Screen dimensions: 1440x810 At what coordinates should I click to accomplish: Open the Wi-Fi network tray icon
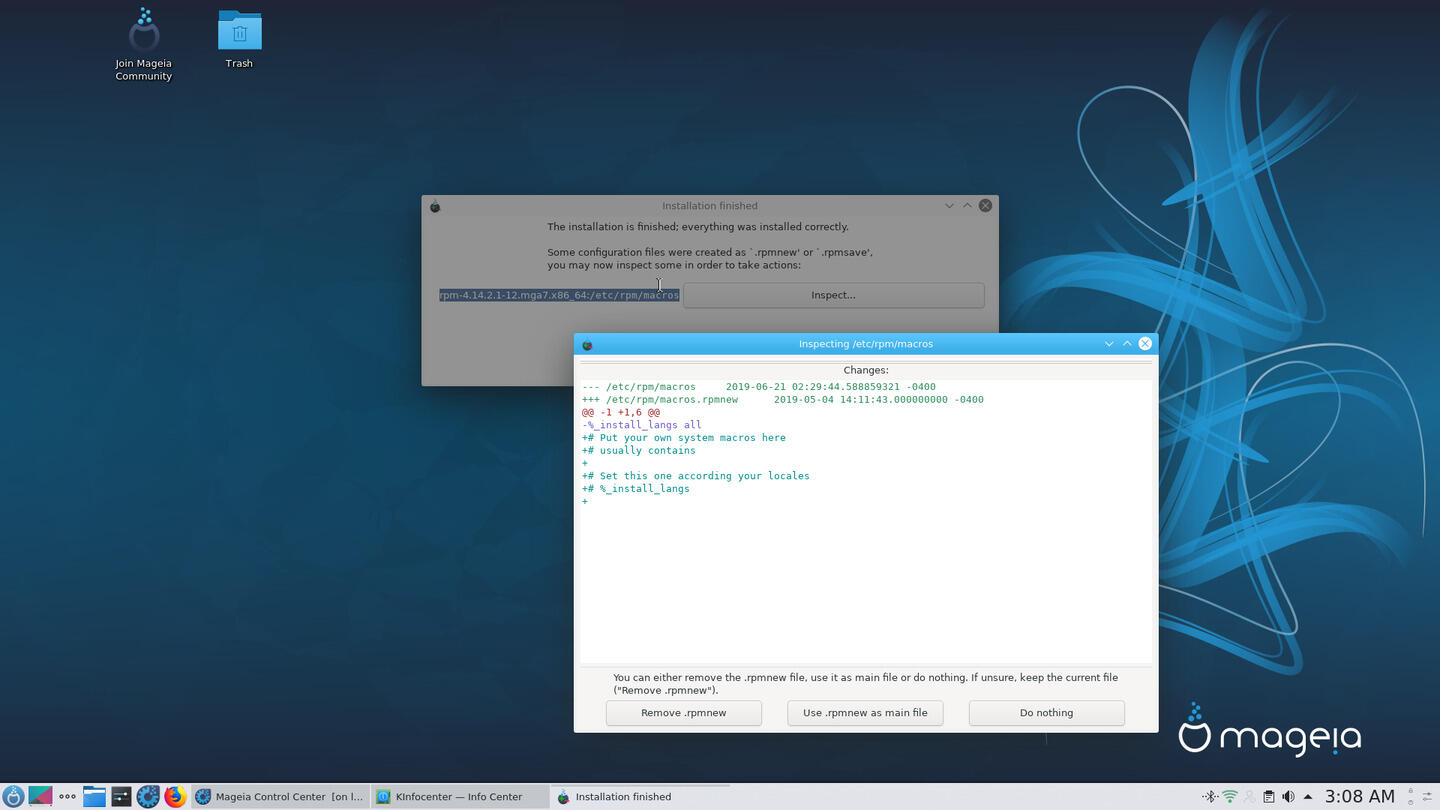(x=1230, y=797)
